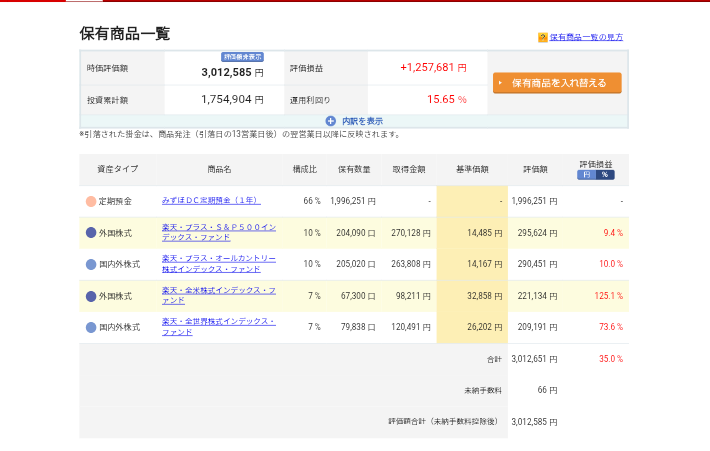Screen dimensions: 710x451
Task: Click the 120,491 円 取得金額 cell
Action: 411,327
